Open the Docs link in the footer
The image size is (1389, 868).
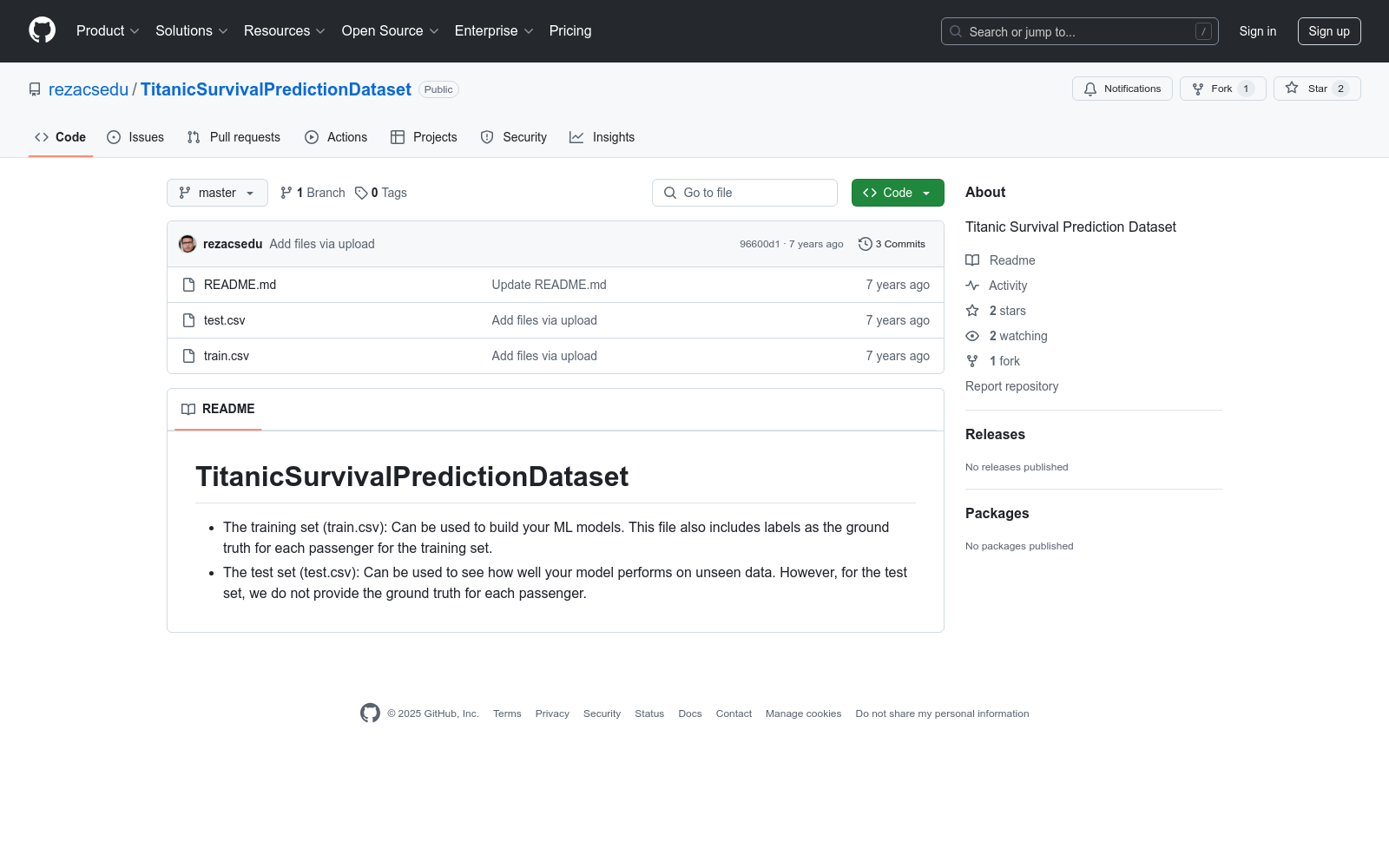pyautogui.click(x=690, y=713)
